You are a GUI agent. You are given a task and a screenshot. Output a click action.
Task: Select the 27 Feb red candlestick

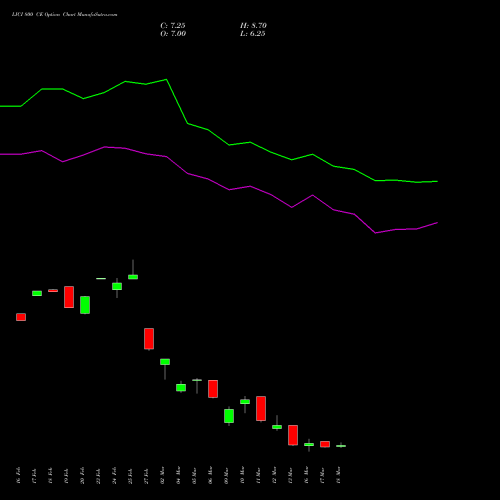[x=149, y=339]
